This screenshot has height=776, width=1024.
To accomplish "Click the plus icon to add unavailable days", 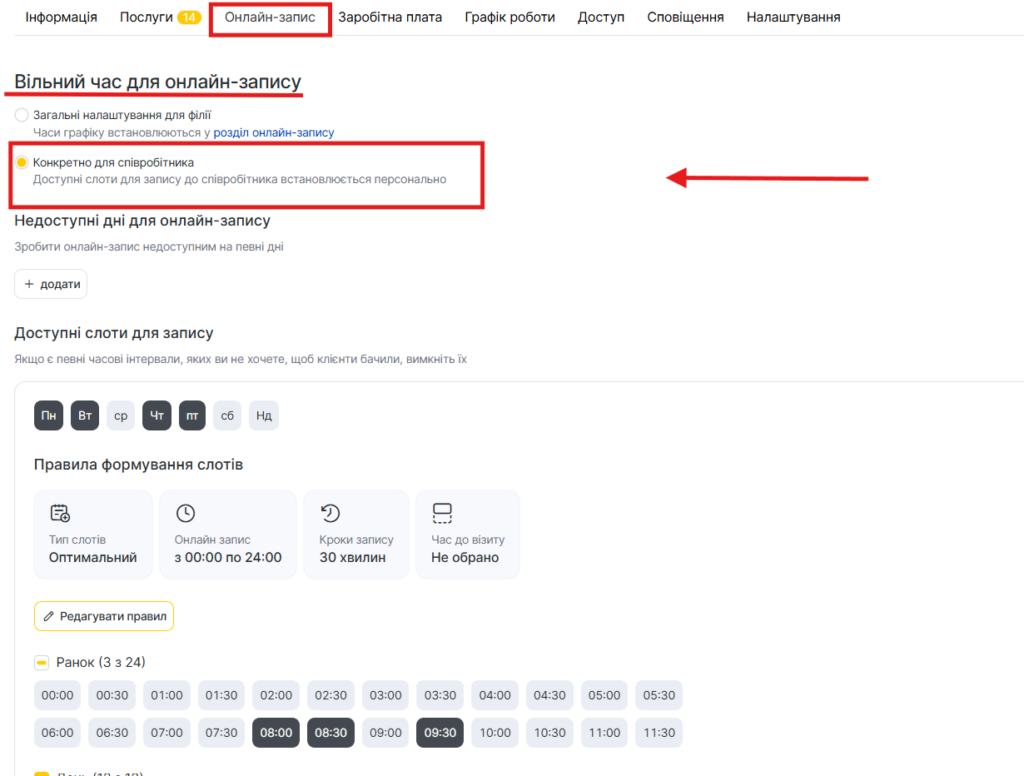I will (29, 284).
